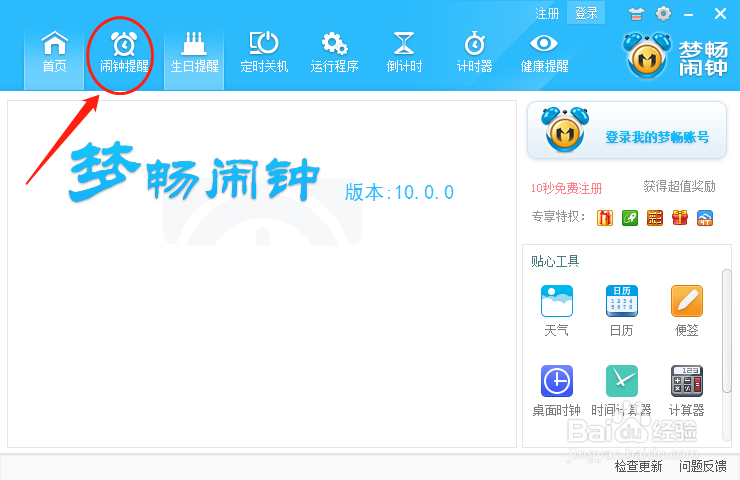Open the 桌面时钟 desktop clock tool
740x480 pixels.
point(556,390)
